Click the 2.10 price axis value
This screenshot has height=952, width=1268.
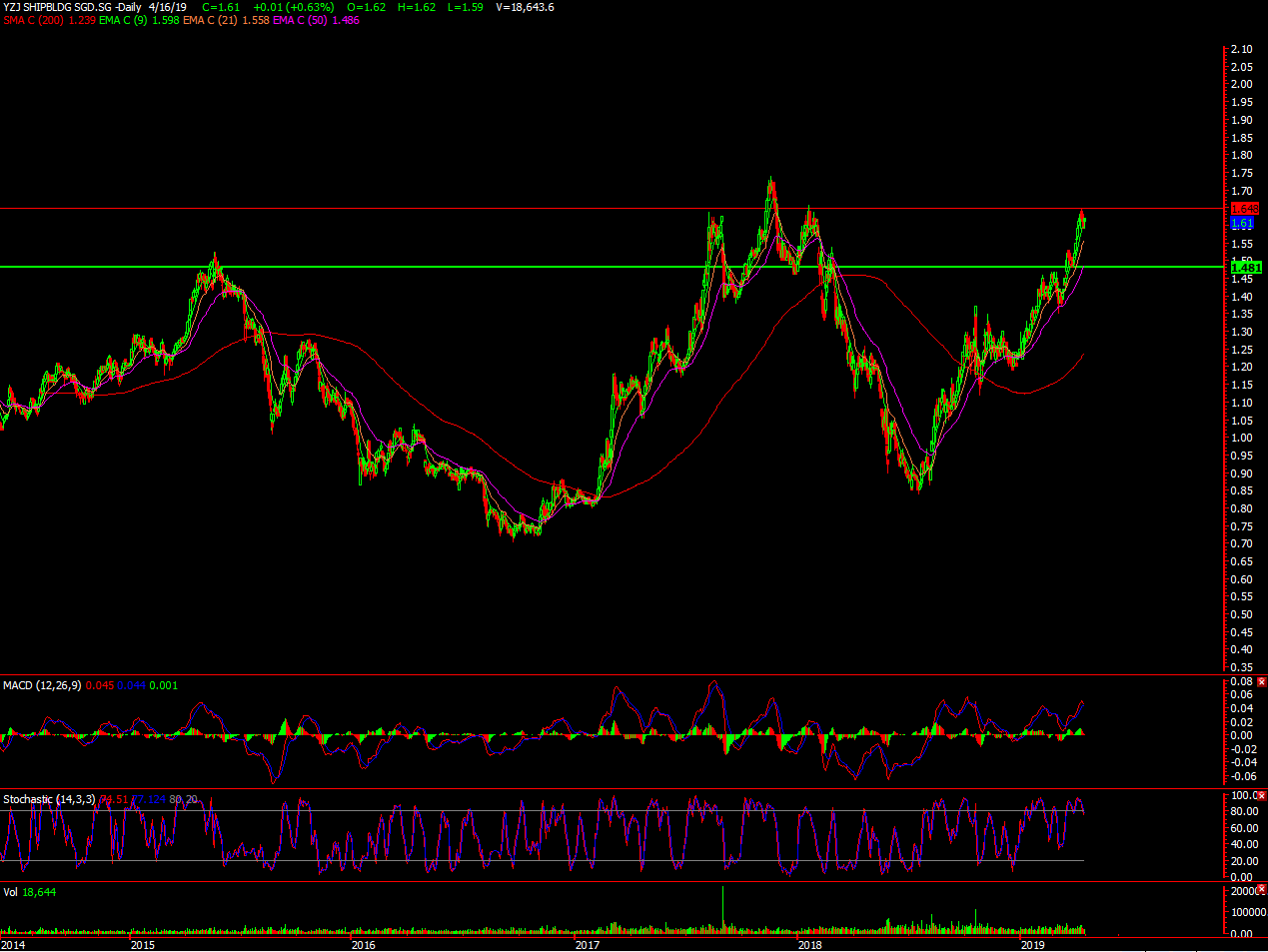[1242, 49]
